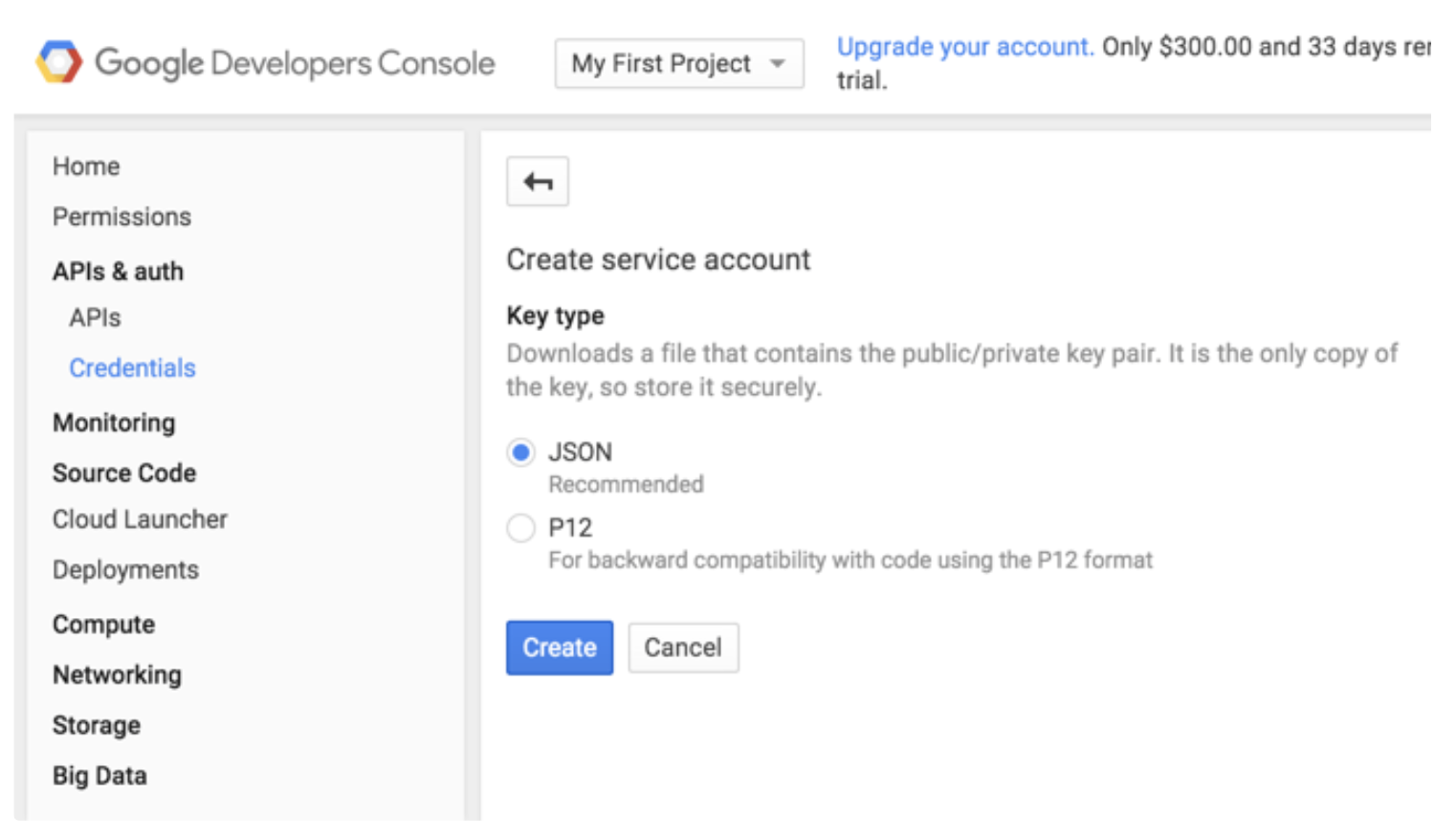Open the Credentials sidebar page
The image size is (1456, 838).
(x=132, y=368)
